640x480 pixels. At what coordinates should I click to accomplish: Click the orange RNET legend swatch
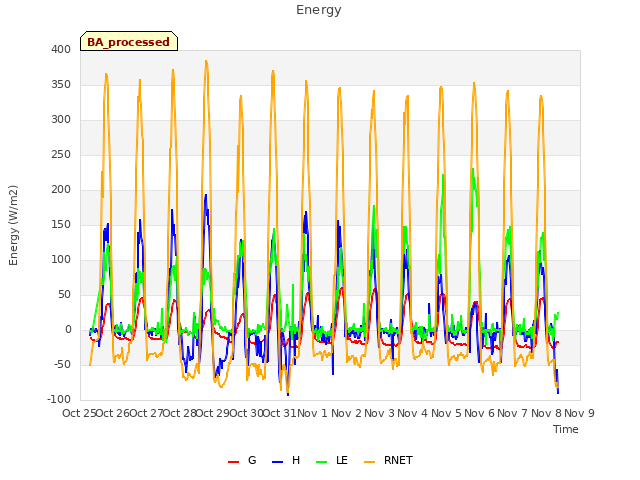click(x=369, y=462)
